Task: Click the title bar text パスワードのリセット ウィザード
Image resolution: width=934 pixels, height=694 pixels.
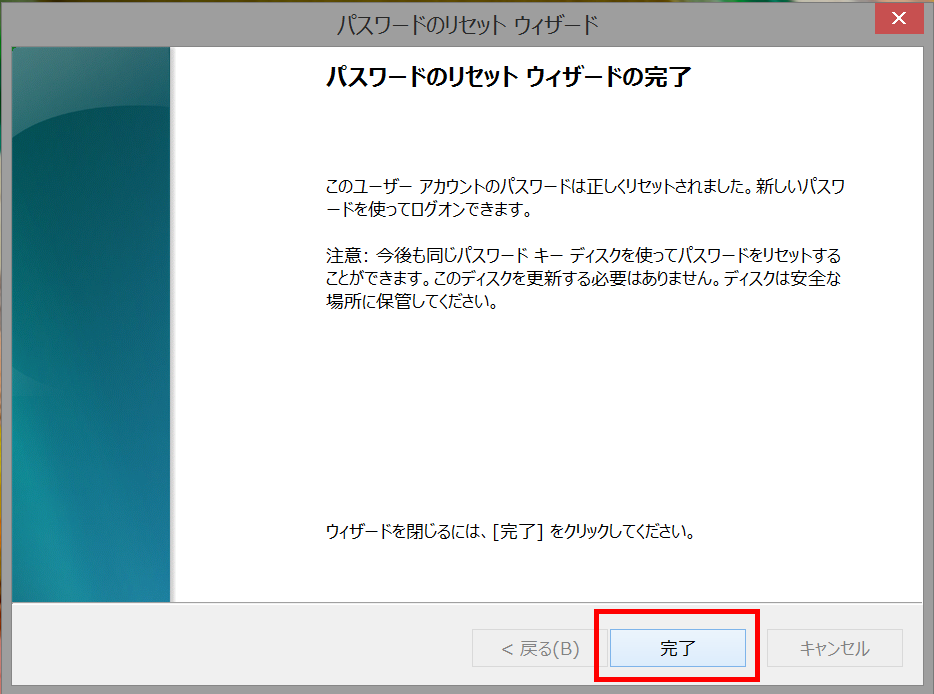Action: point(468,25)
